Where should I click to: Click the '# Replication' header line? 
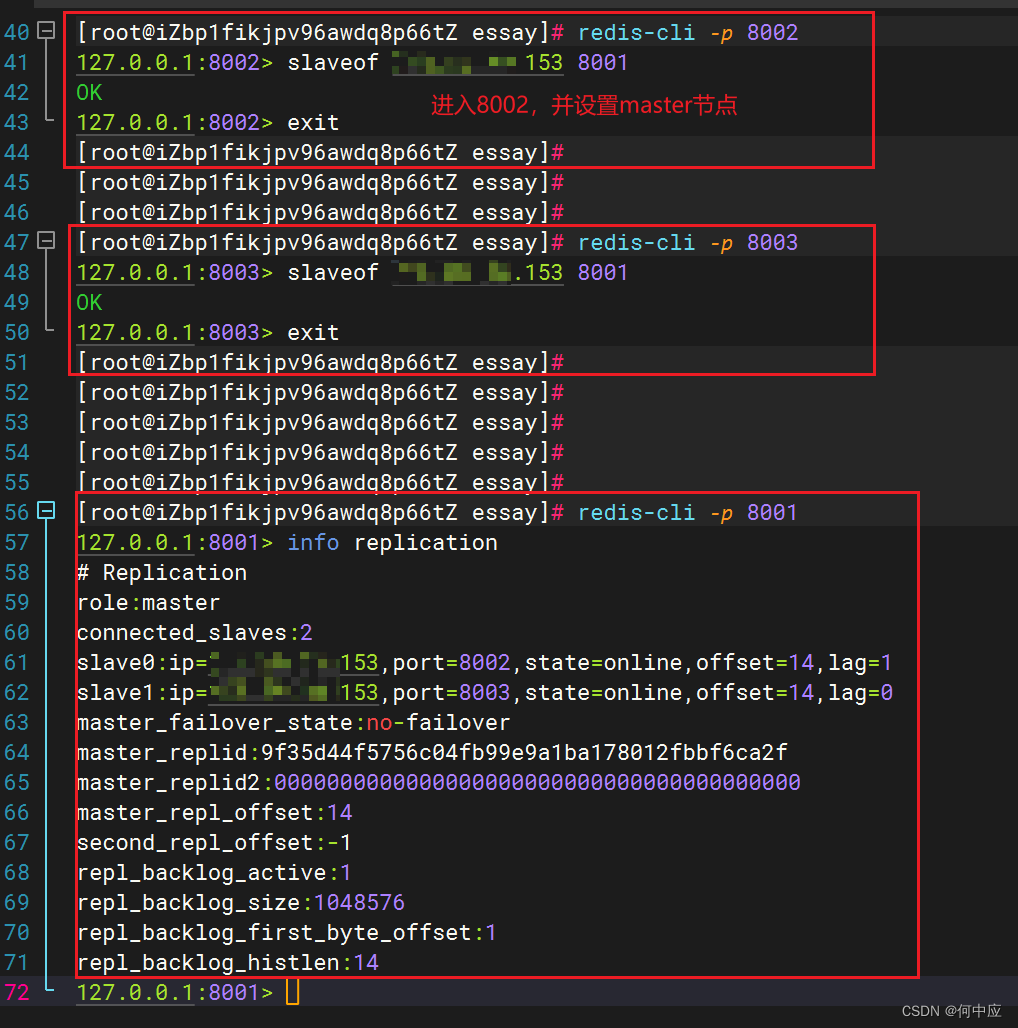tap(162, 572)
